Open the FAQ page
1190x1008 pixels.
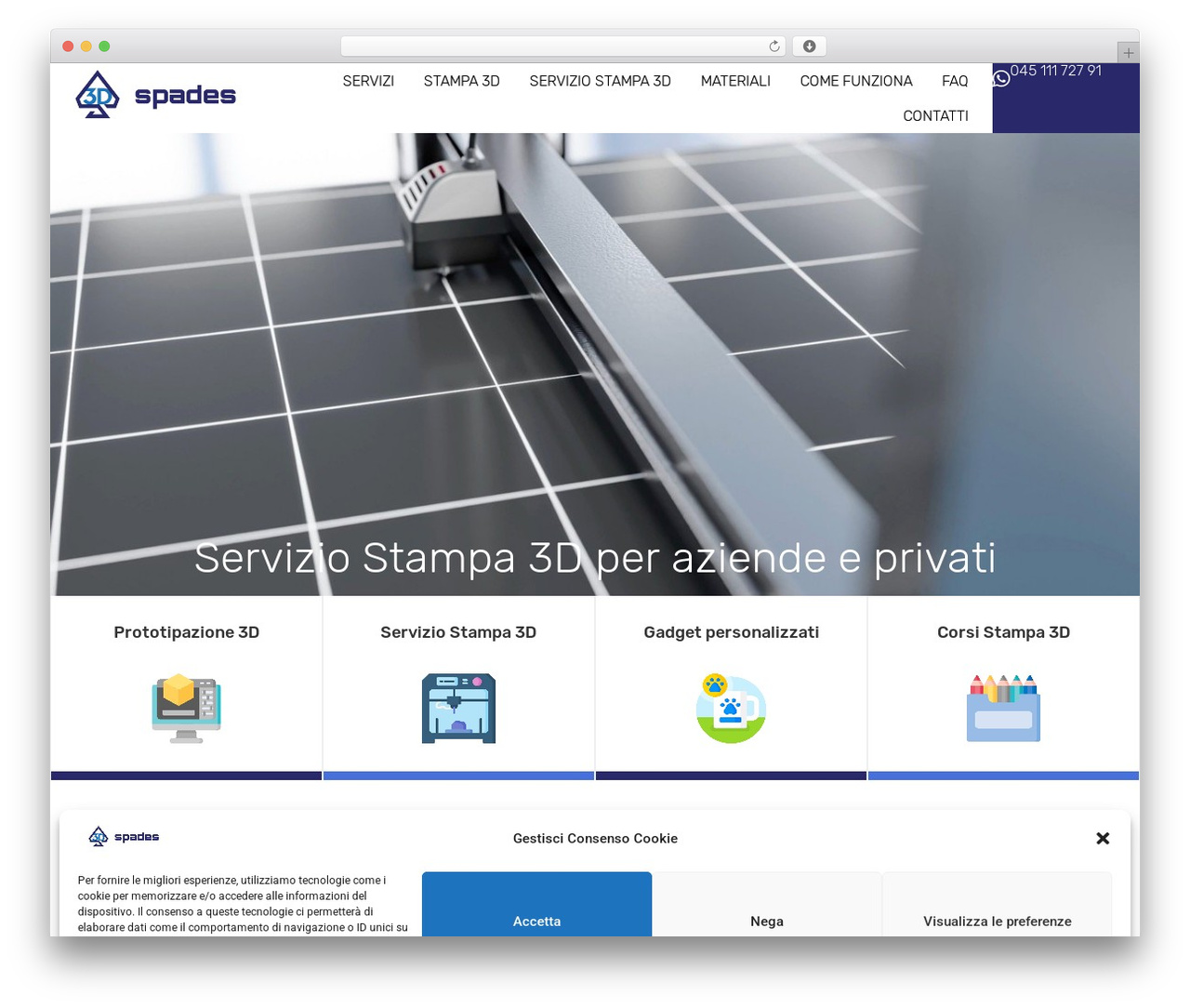(x=955, y=81)
